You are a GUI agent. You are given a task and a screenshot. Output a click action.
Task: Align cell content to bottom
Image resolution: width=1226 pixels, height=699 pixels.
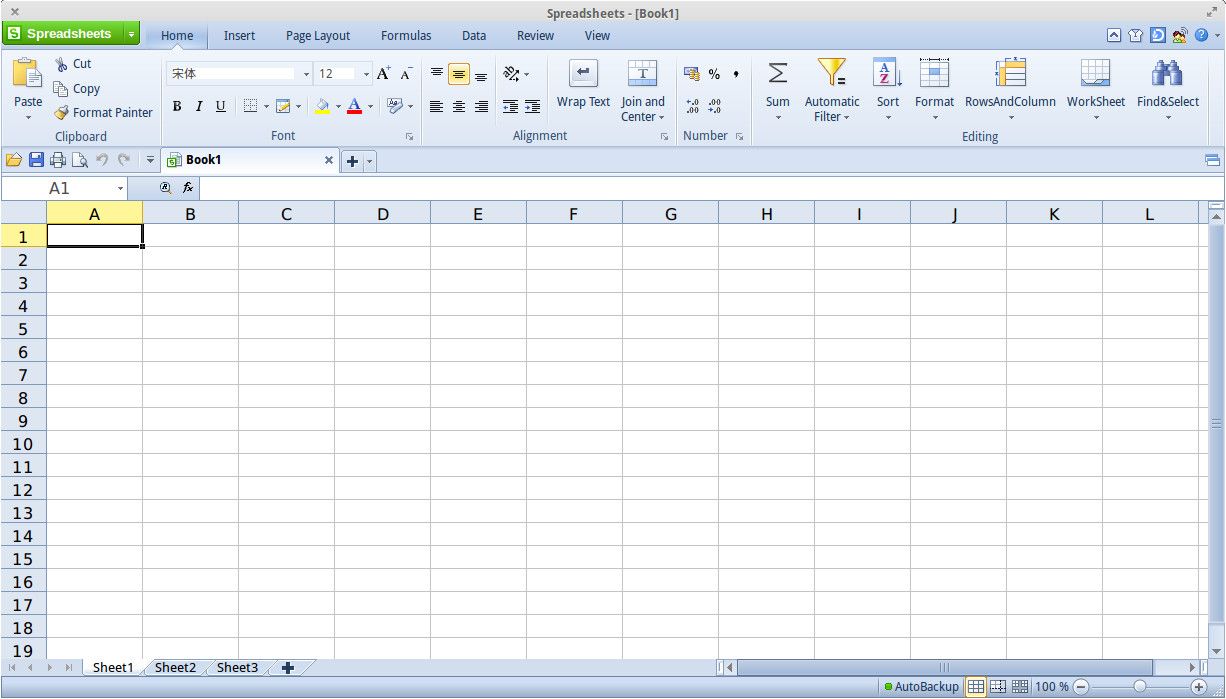(x=481, y=74)
